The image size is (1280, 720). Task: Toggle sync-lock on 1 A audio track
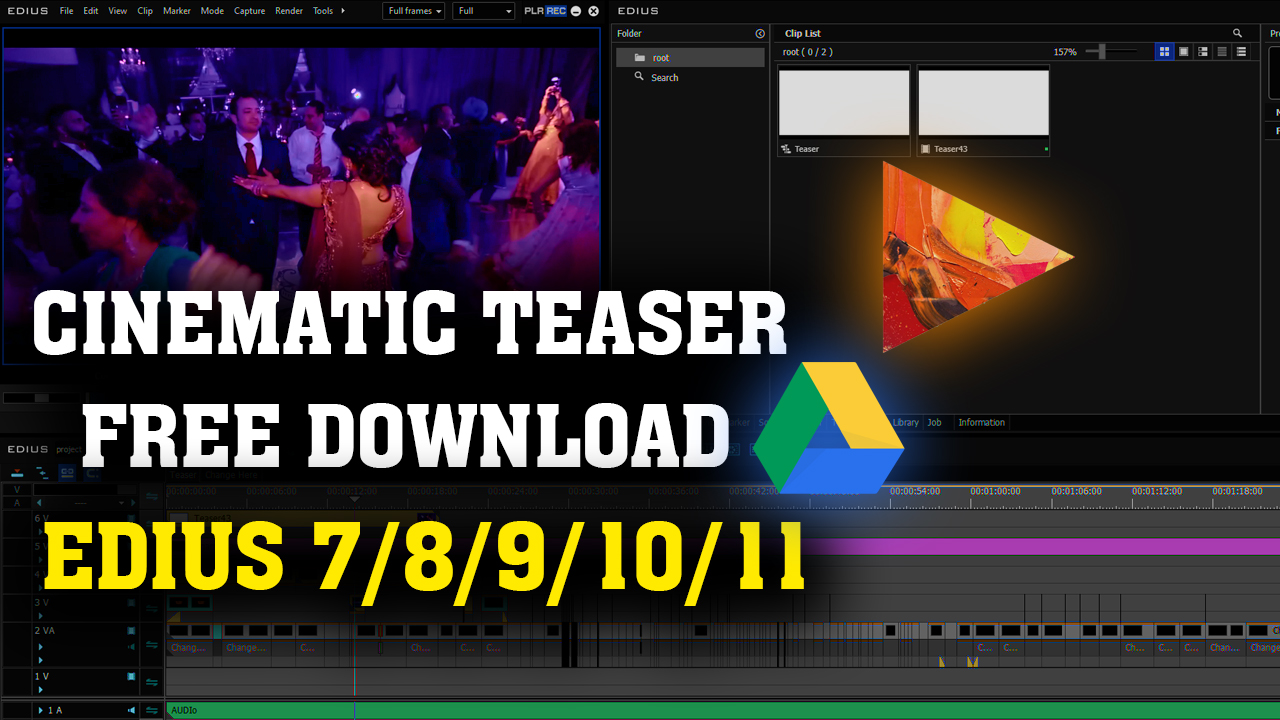[152, 710]
